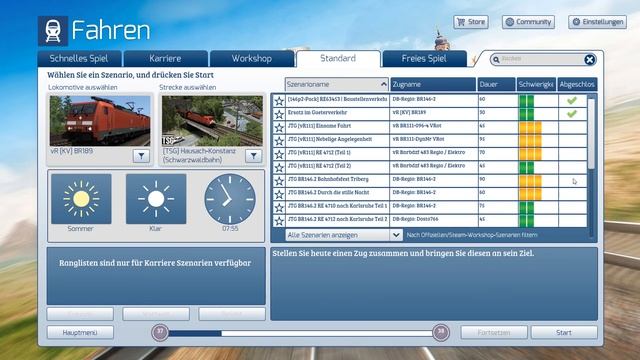Sort by Abgeschlossen column header
Viewport: 640px width, 360px height.
click(x=577, y=84)
